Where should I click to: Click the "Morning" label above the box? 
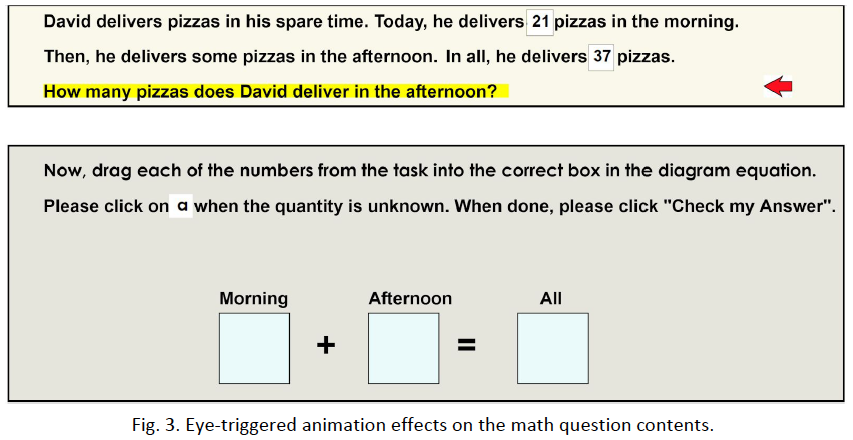253,298
